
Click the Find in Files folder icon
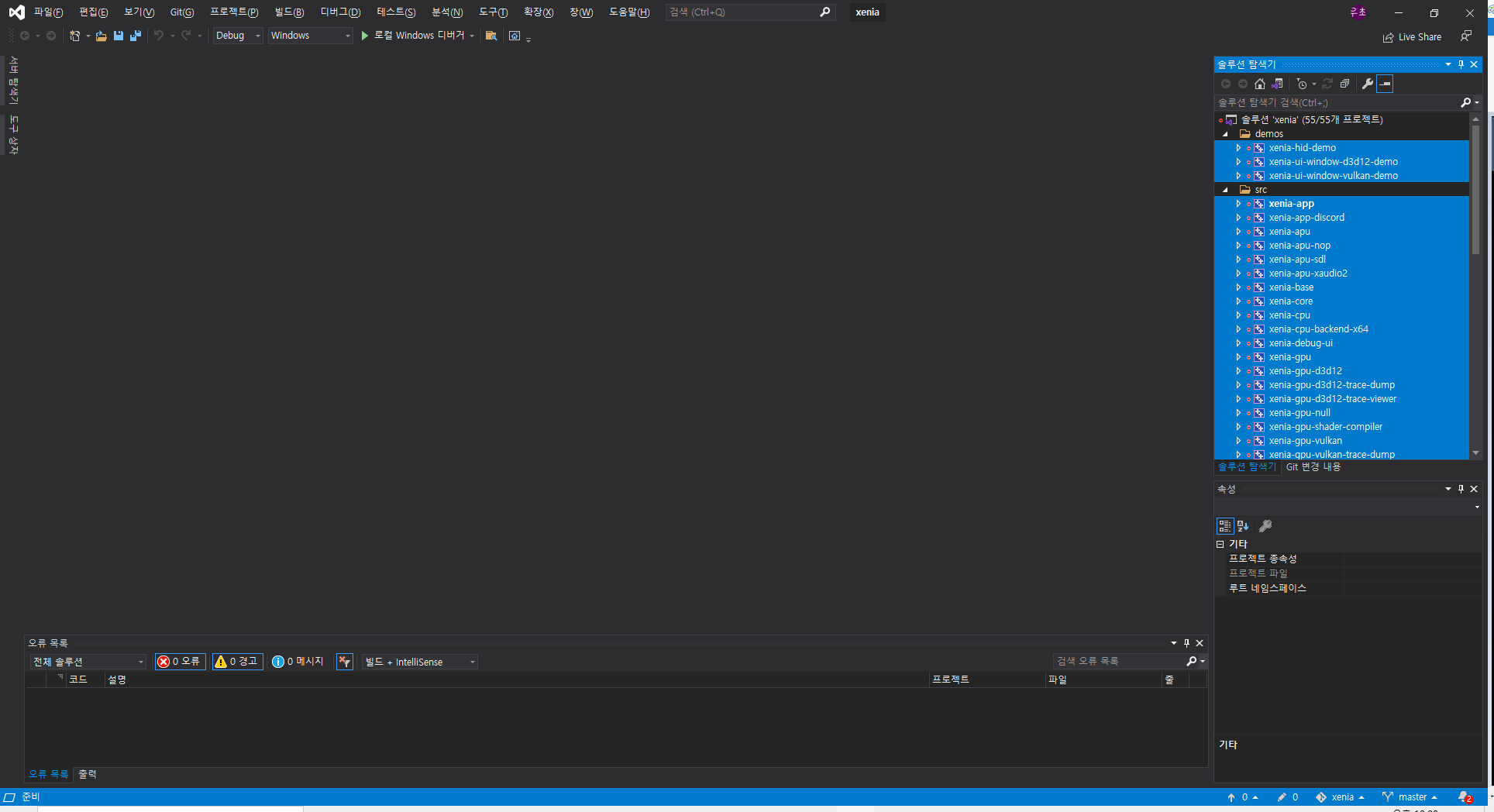pos(491,36)
